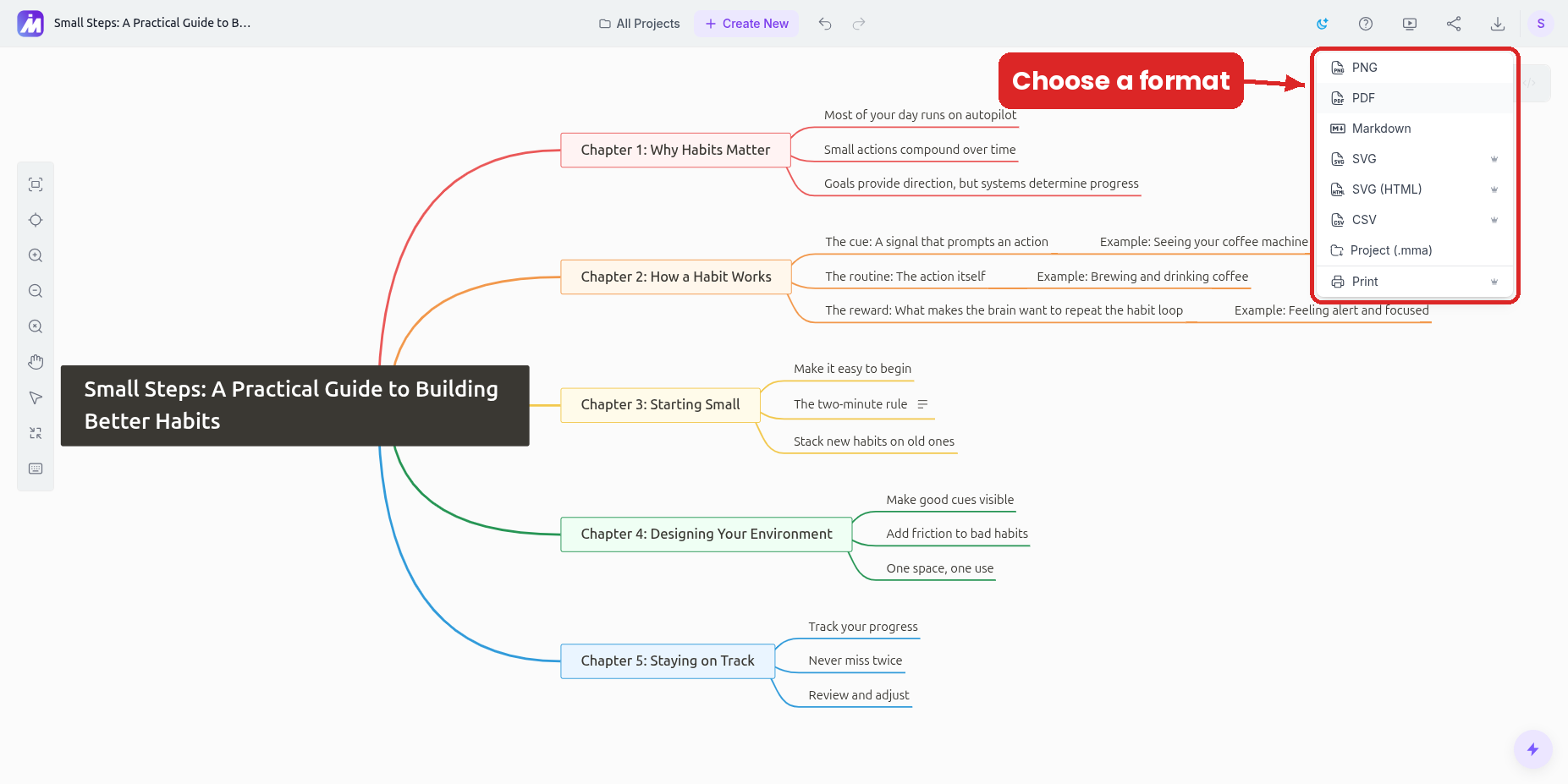
Task: Start presentation mode from top bar
Action: pyautogui.click(x=1410, y=24)
